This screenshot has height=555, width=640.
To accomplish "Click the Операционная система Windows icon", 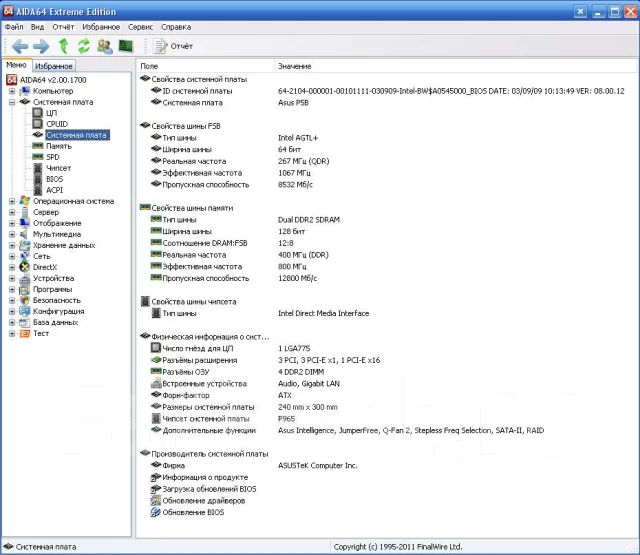I will [24, 201].
